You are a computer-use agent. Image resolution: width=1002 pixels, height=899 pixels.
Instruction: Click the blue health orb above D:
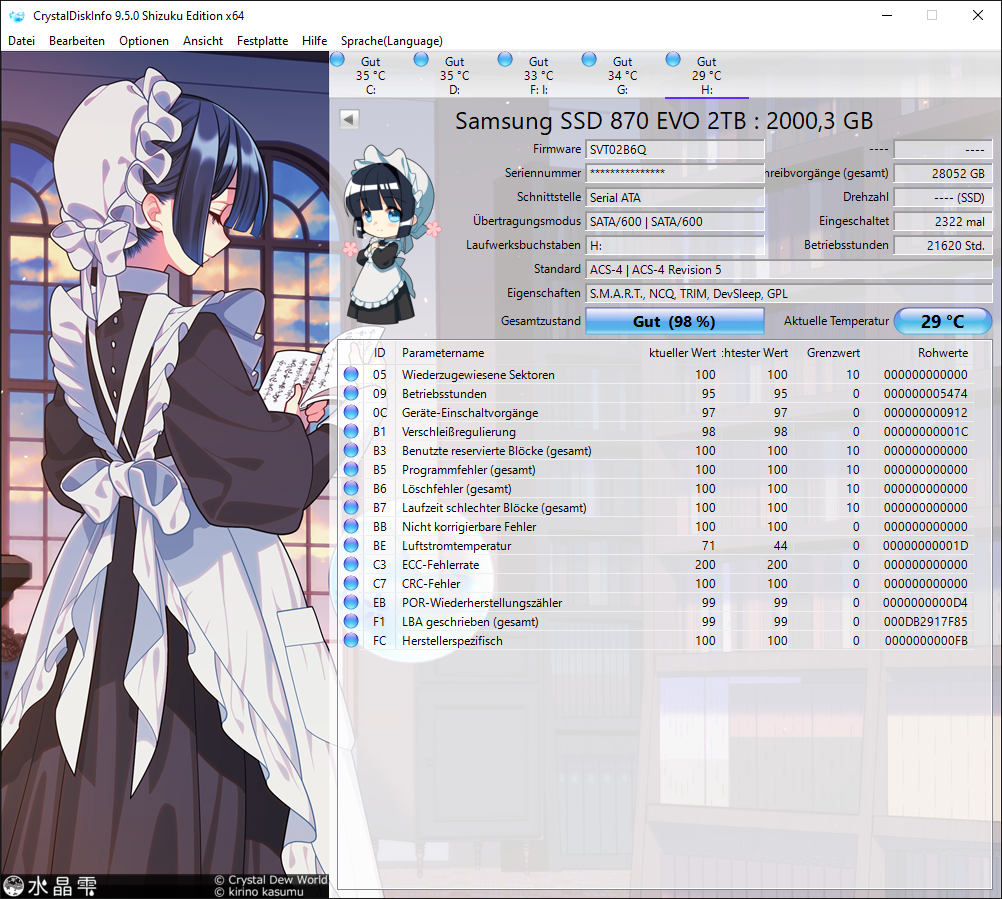420,59
